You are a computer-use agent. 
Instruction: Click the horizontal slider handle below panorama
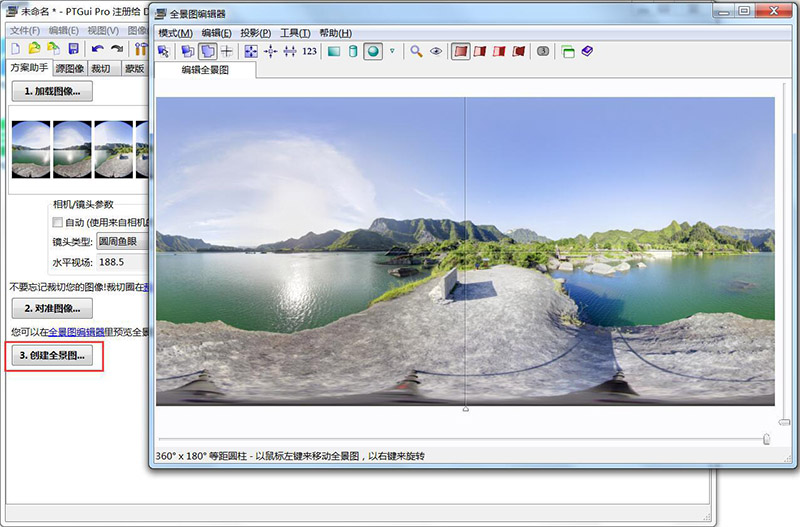click(766, 438)
